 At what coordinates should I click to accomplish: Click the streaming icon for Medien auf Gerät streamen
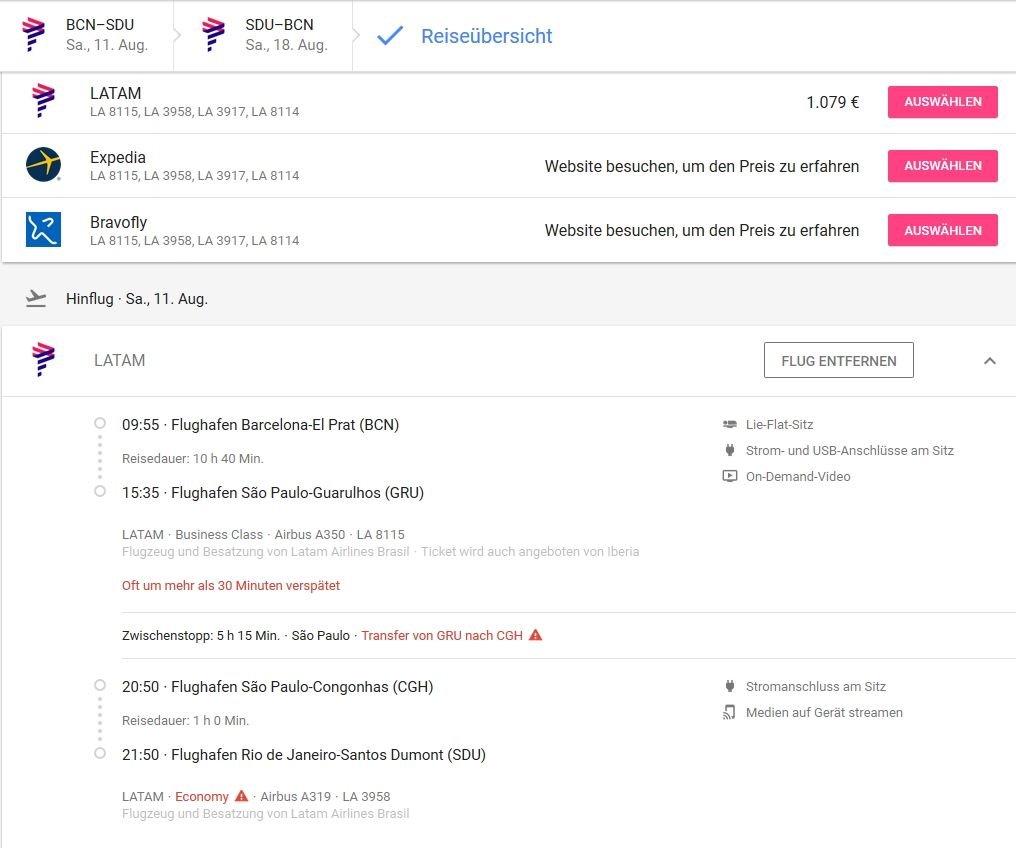pos(730,713)
